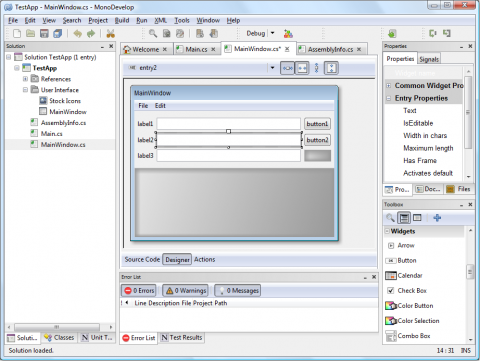The image size is (480, 361).
Task: Open the Build menu
Action: click(122, 21)
